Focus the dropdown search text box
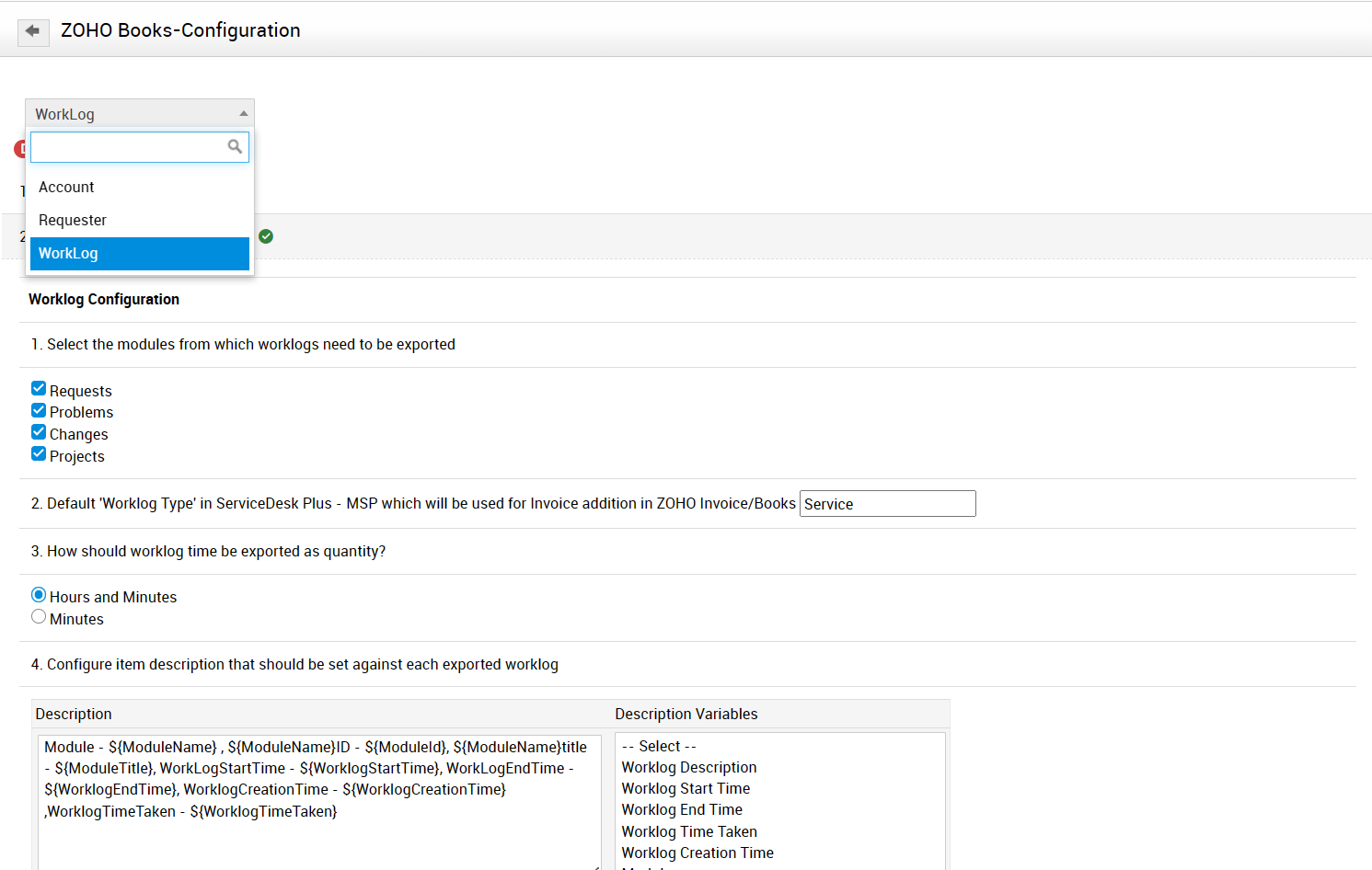Image resolution: width=1372 pixels, height=870 pixels. (x=129, y=147)
